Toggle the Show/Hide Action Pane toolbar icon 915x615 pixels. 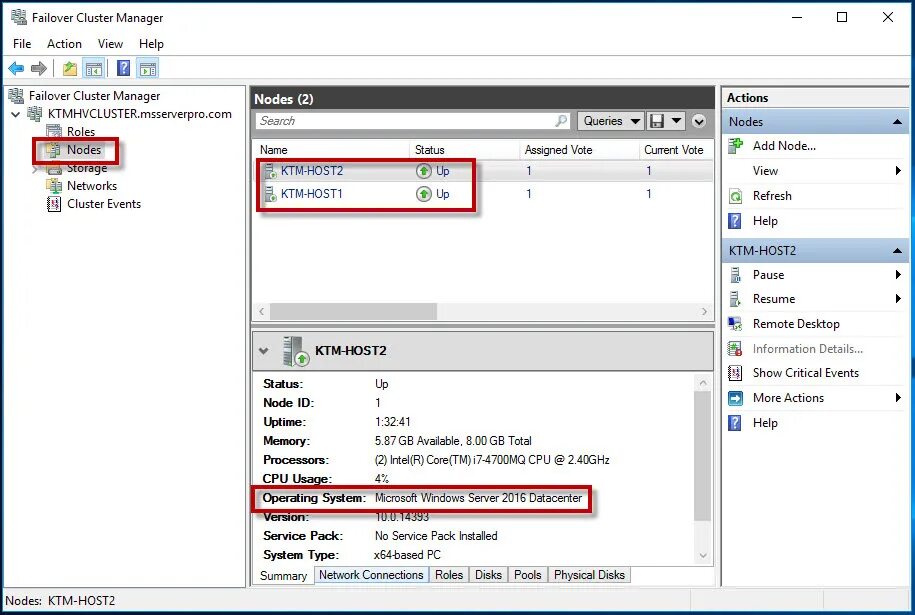tap(148, 69)
